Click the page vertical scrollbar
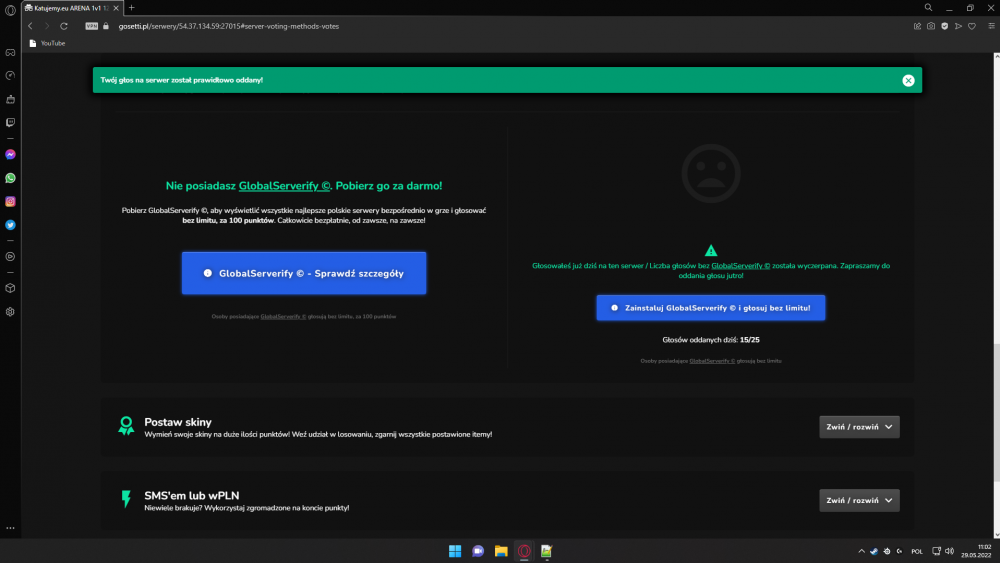Screen dimensions: 1000x563 (x=996, y=413)
